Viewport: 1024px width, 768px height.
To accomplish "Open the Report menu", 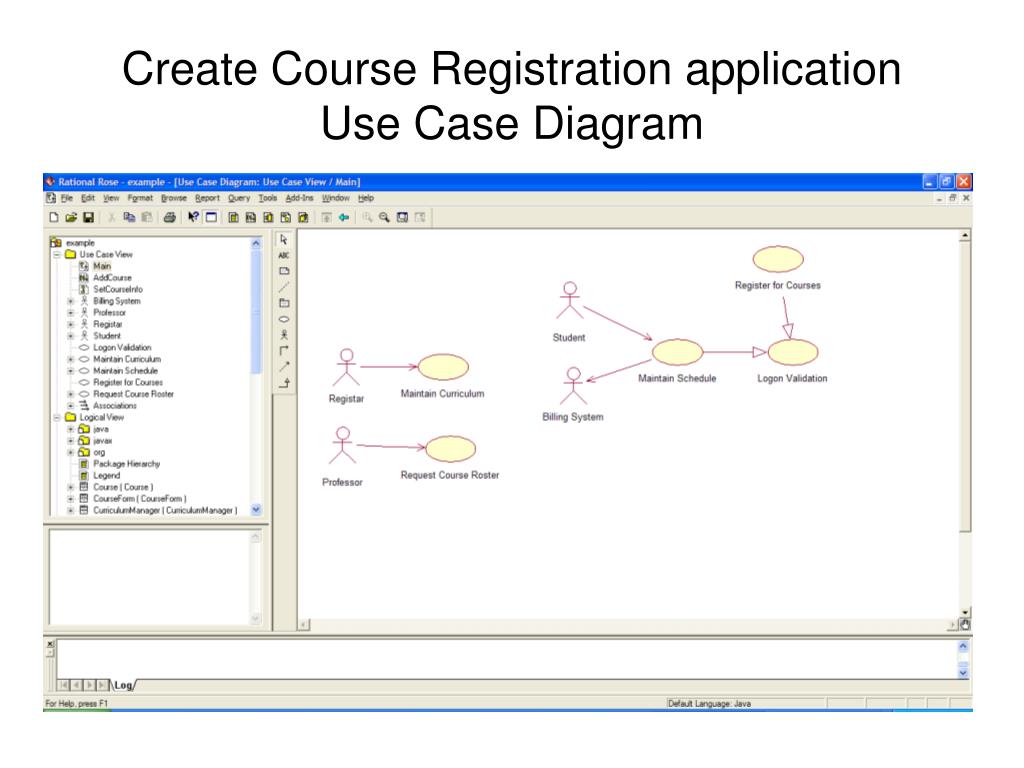I will tap(207, 198).
